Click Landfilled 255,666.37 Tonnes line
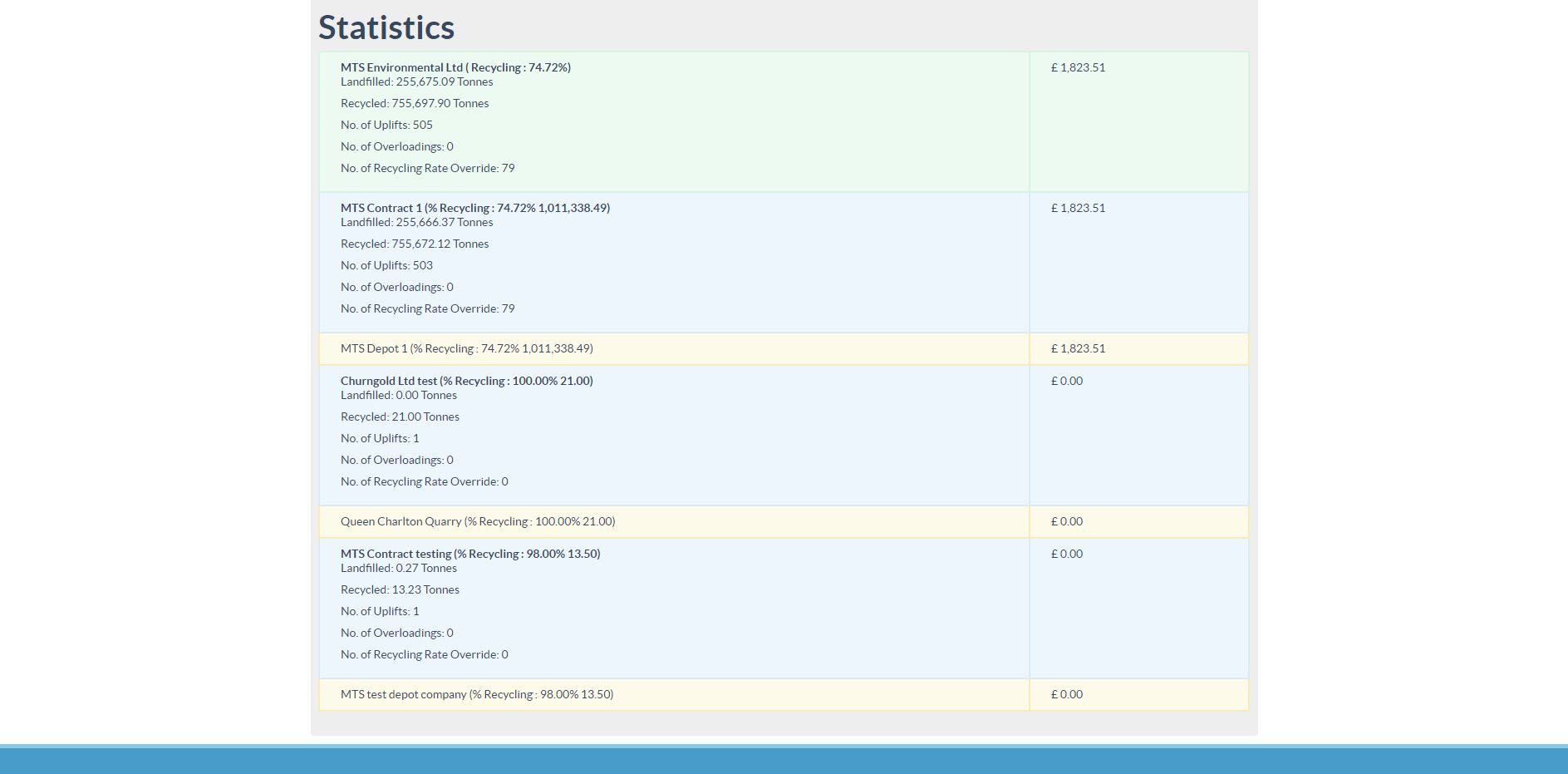Viewport: 1568px width, 774px height. 416,222
